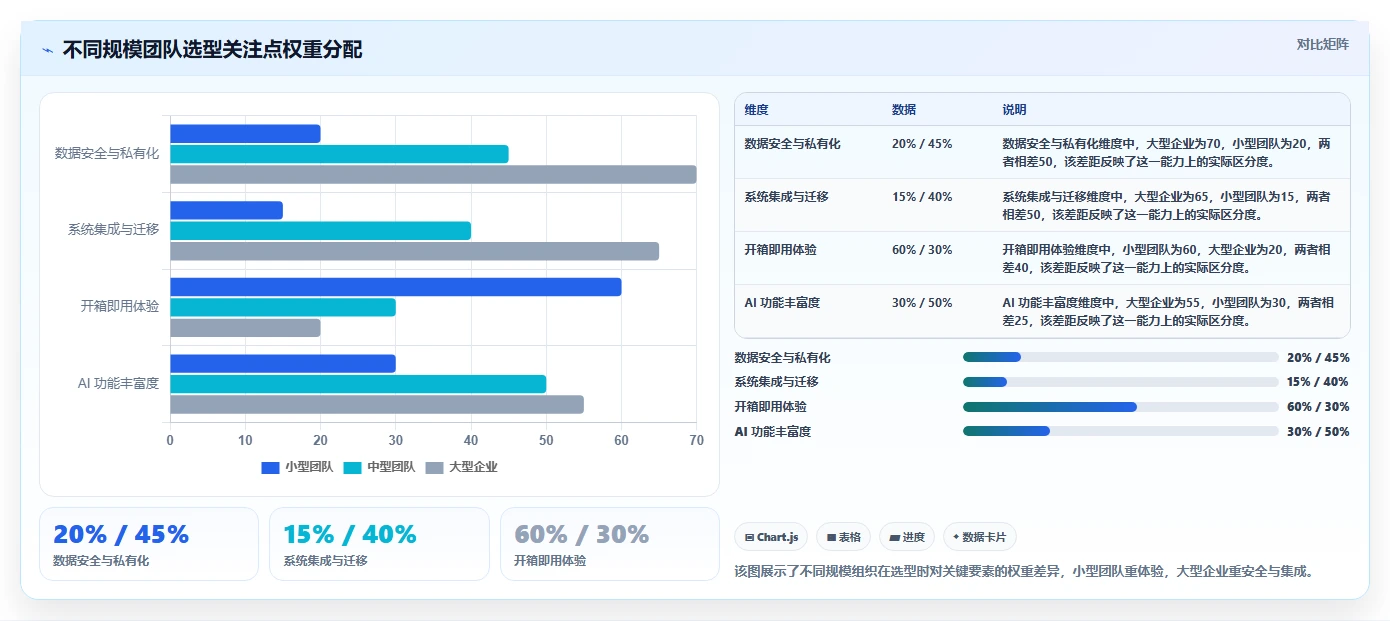
Task: Click the 开箱即用体验 progress bar
Action: (1121, 407)
